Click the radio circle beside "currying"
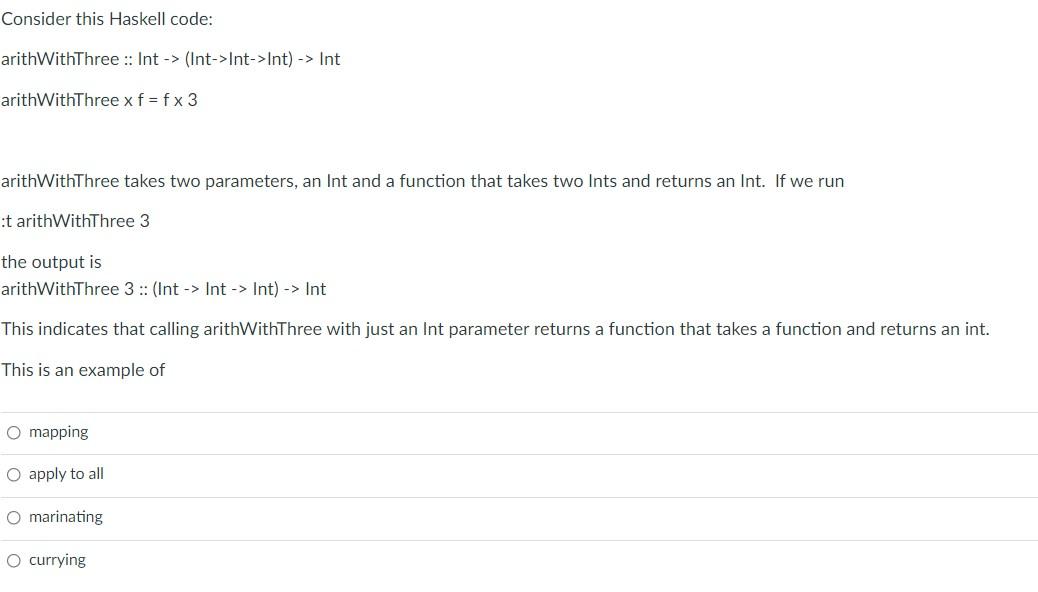The image size is (1038, 592). coord(14,559)
